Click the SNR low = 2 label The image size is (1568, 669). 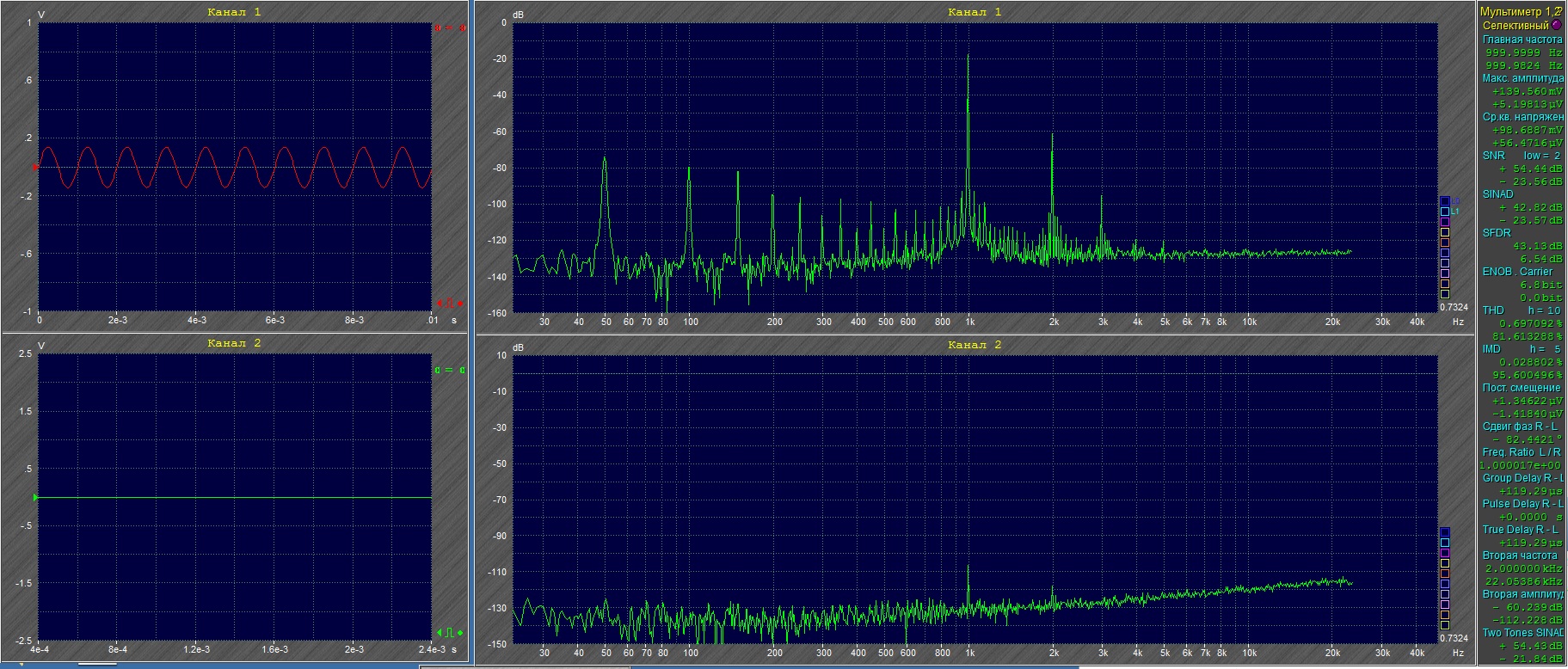(1521, 155)
